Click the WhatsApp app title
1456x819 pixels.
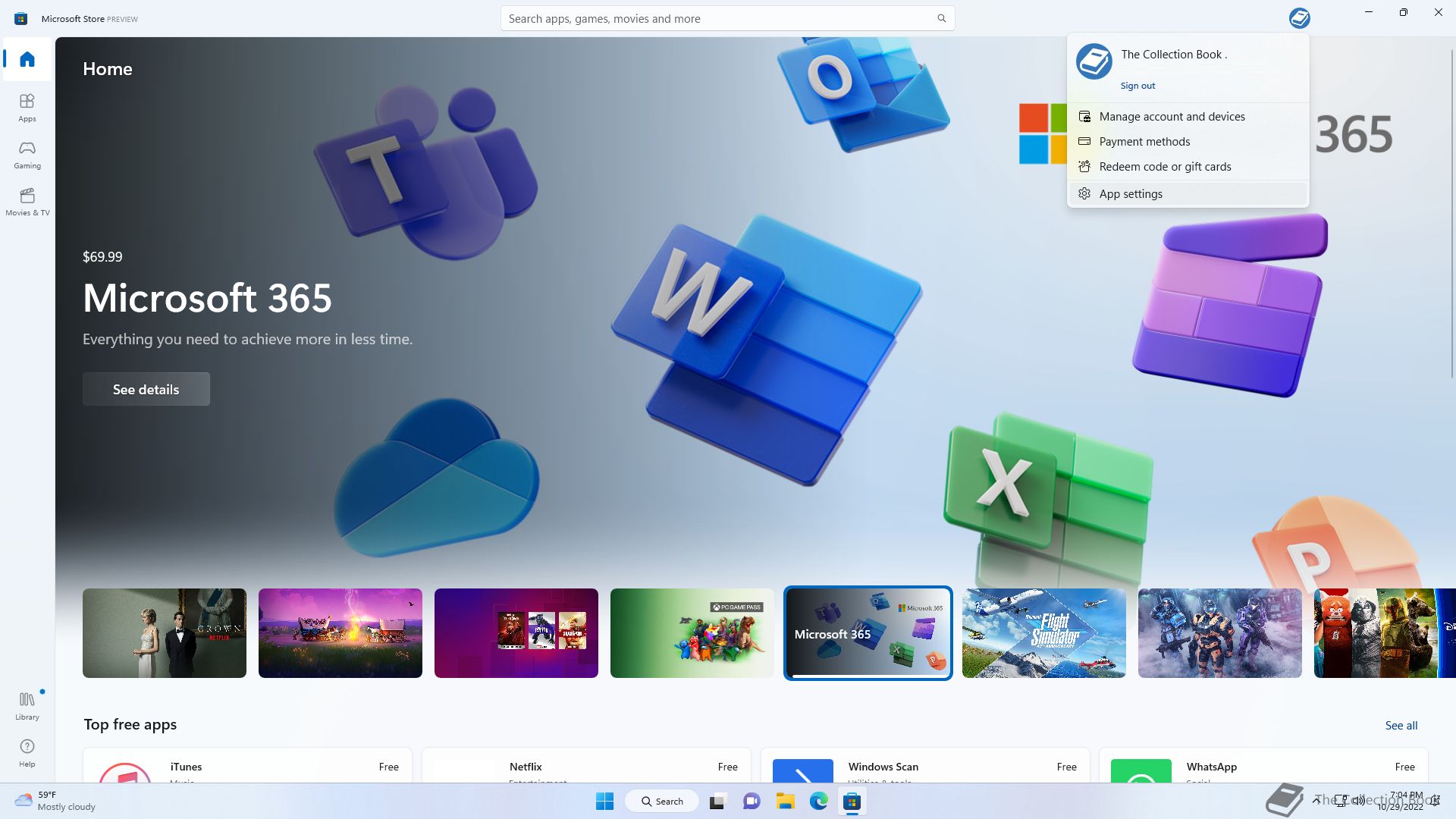[1211, 767]
